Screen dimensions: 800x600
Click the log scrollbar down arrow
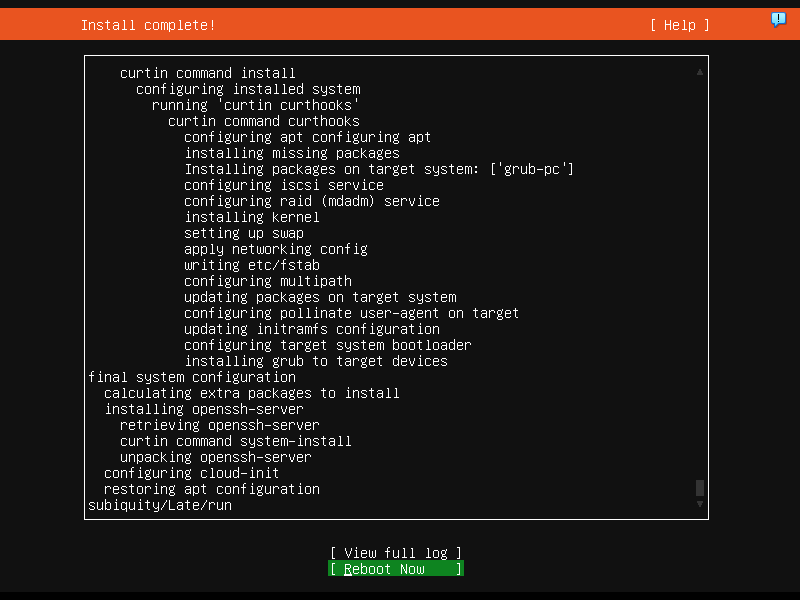click(700, 504)
